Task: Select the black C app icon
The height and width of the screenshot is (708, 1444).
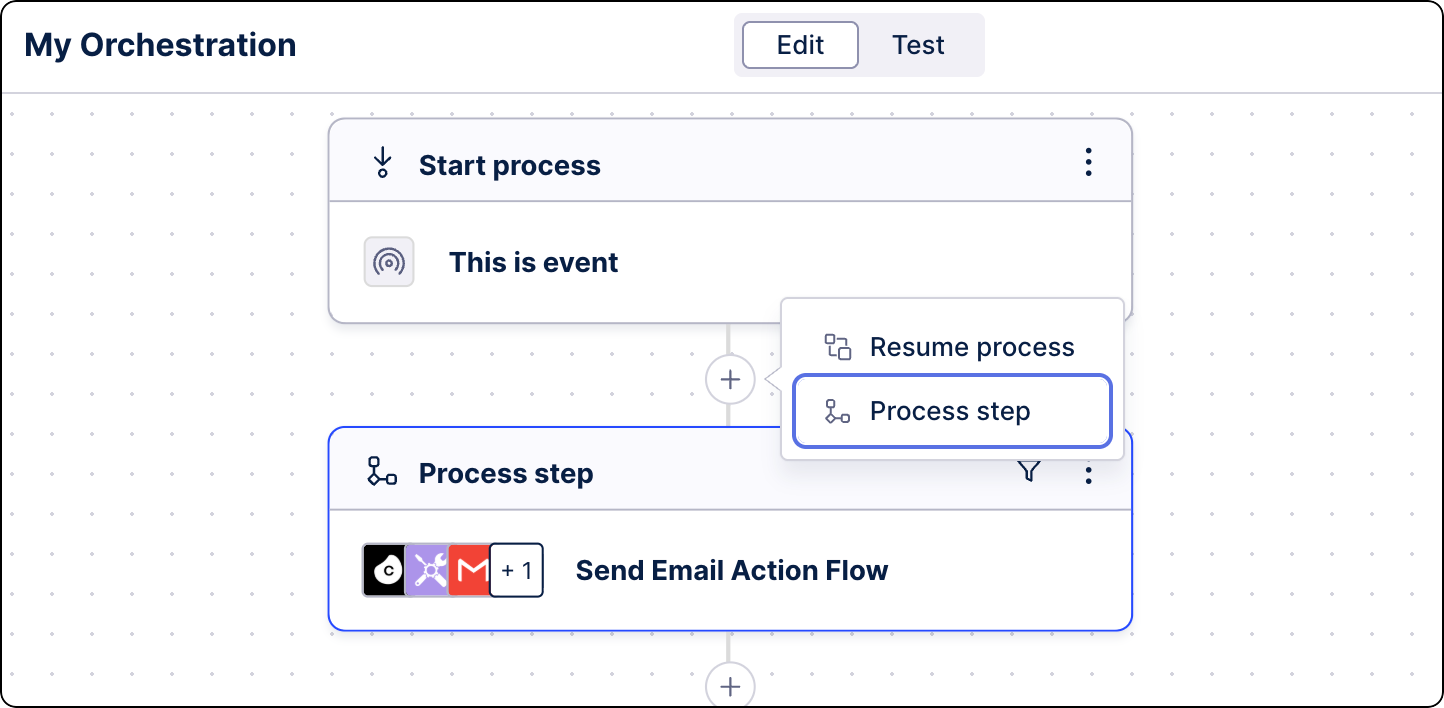Action: [384, 569]
